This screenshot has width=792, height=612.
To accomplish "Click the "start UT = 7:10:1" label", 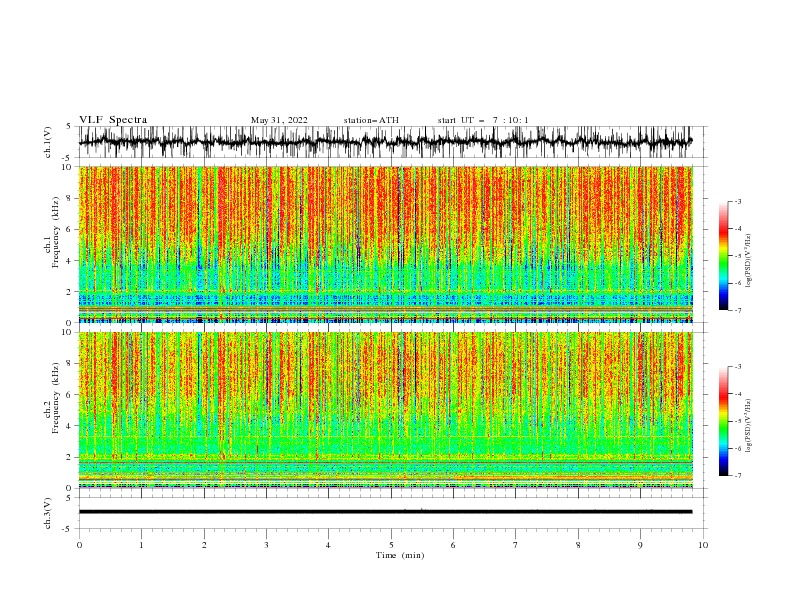I will click(x=483, y=120).
